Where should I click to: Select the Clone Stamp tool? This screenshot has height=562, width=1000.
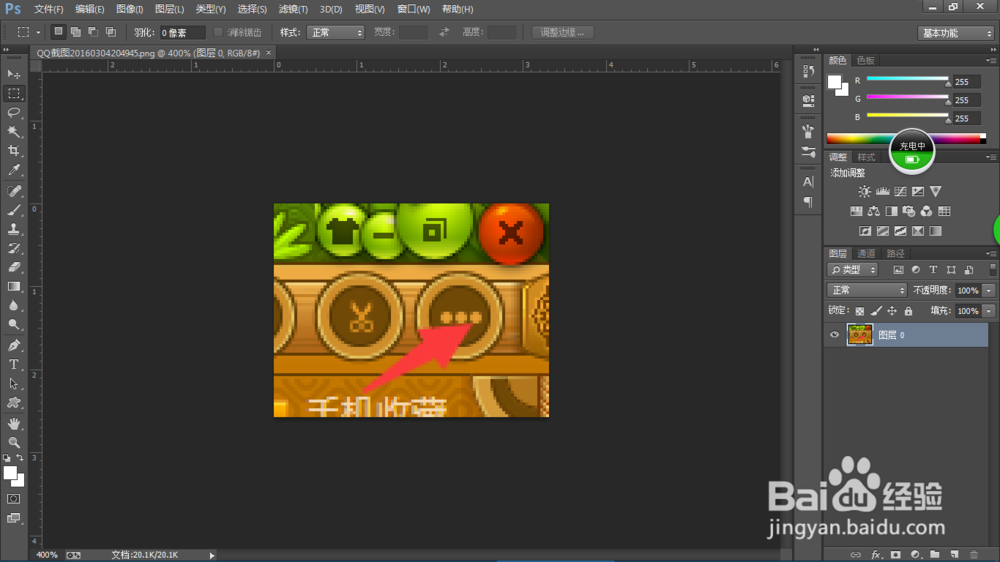click(13, 229)
